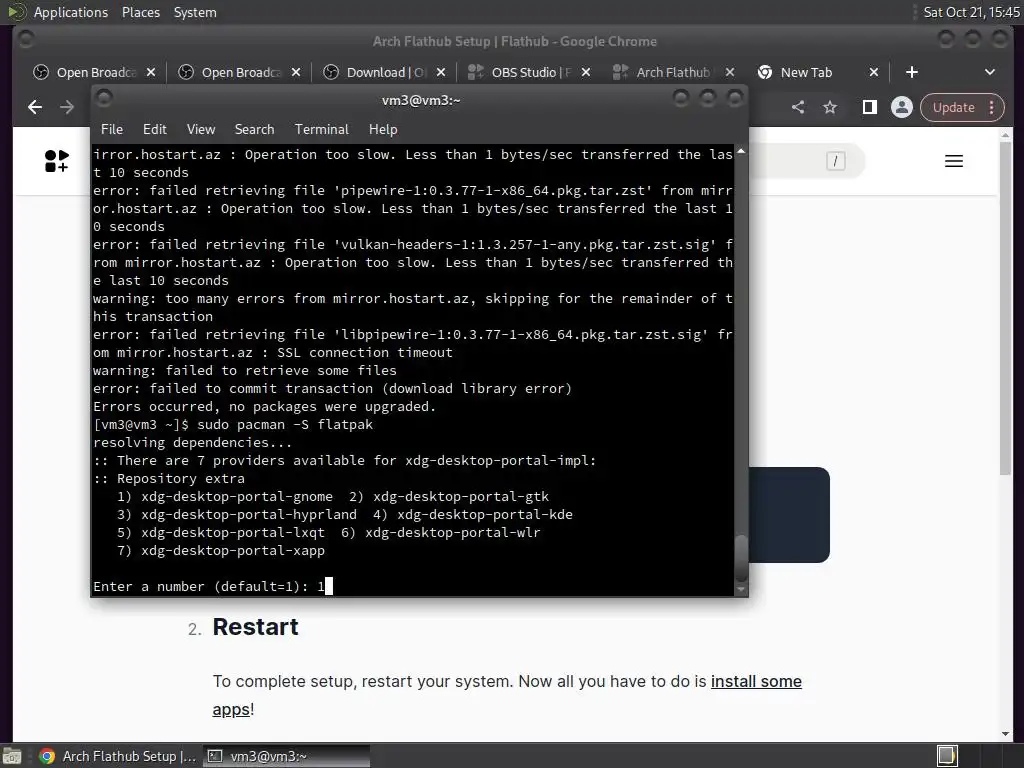Click 'xdg-desktop-portal-xapp' in terminal output
Viewport: 1024px width, 768px height.
[233, 551]
